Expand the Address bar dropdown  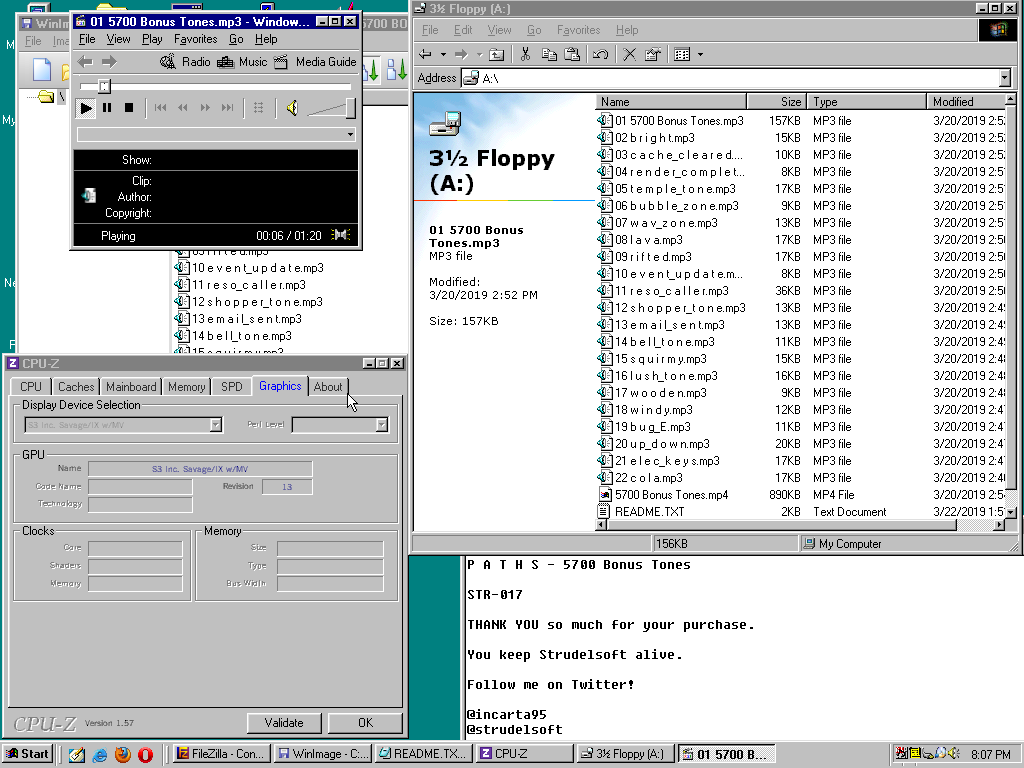click(x=1004, y=78)
